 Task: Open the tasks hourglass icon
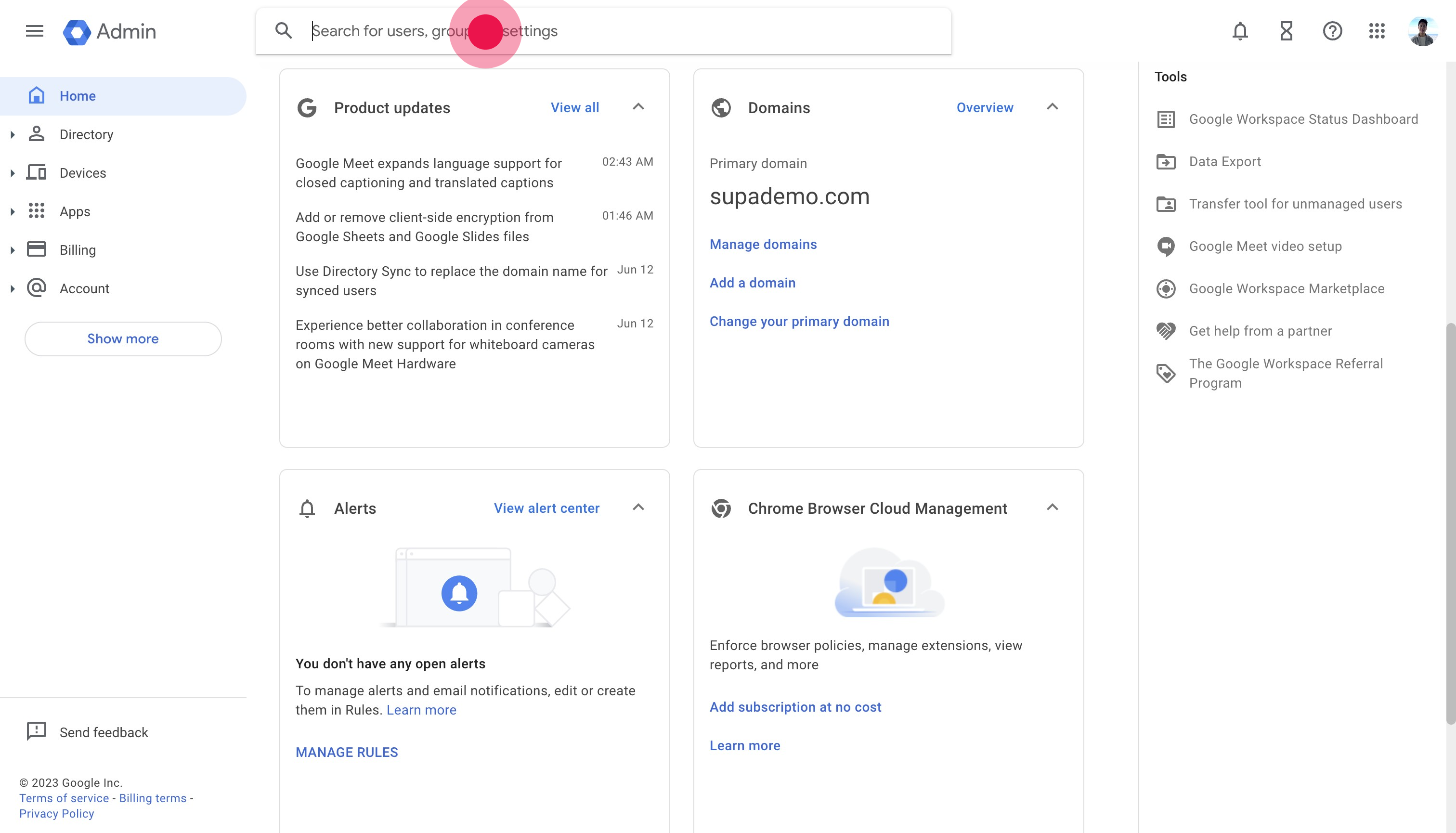coord(1286,31)
